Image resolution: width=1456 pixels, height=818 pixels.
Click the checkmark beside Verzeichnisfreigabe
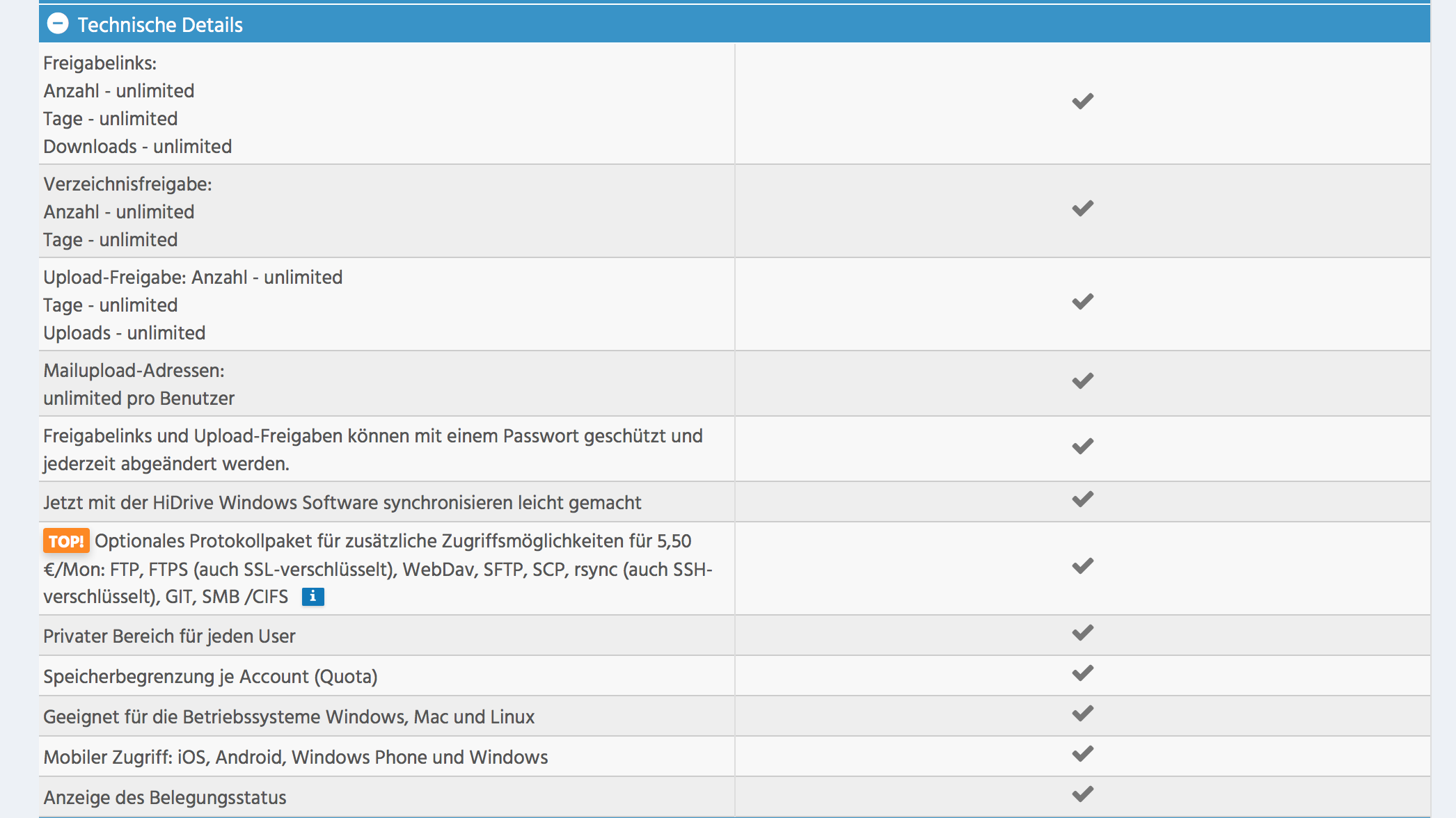click(1082, 209)
